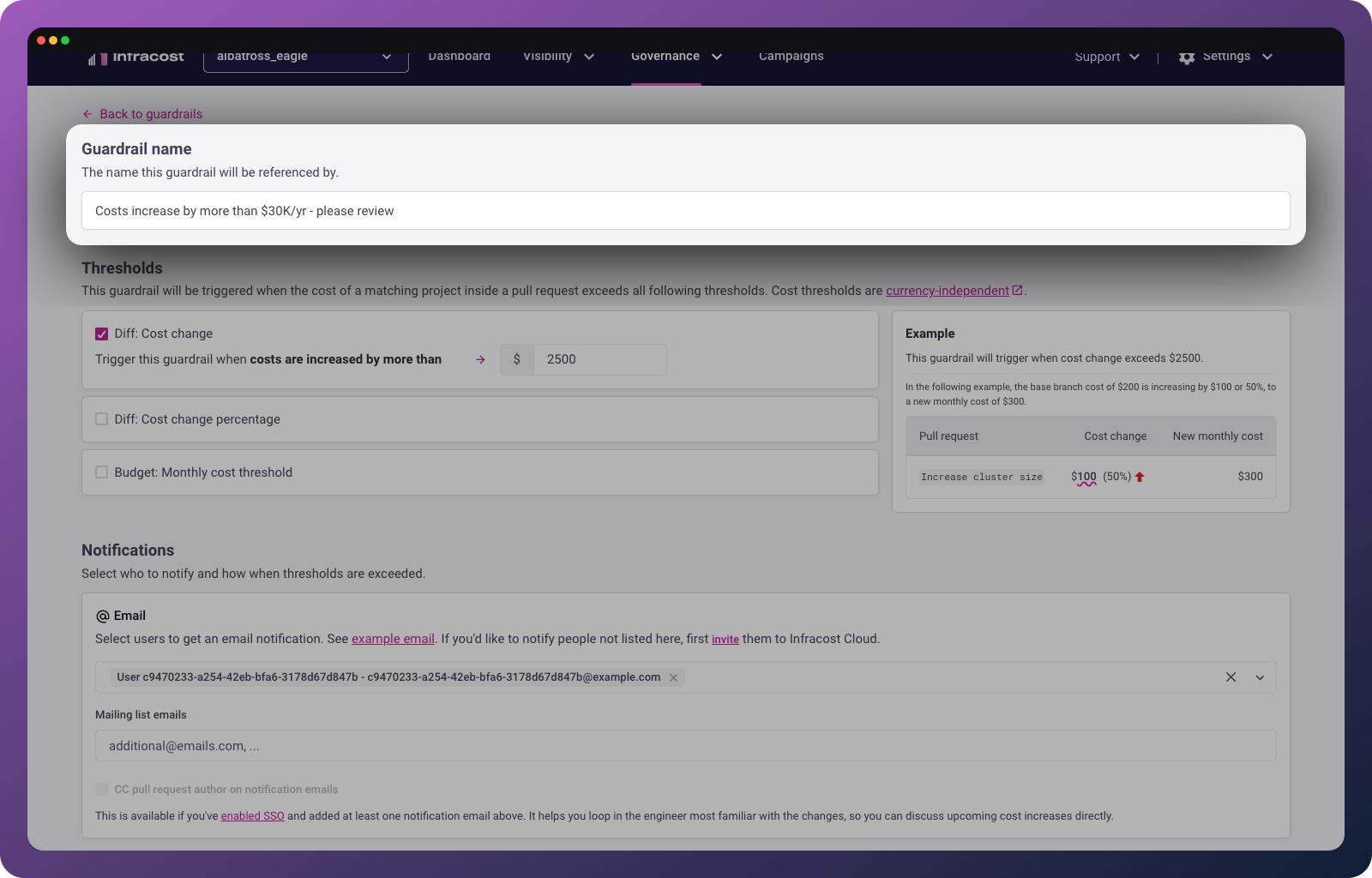This screenshot has height=878, width=1372.
Task: Click the enabled SSO link
Action: click(252, 816)
